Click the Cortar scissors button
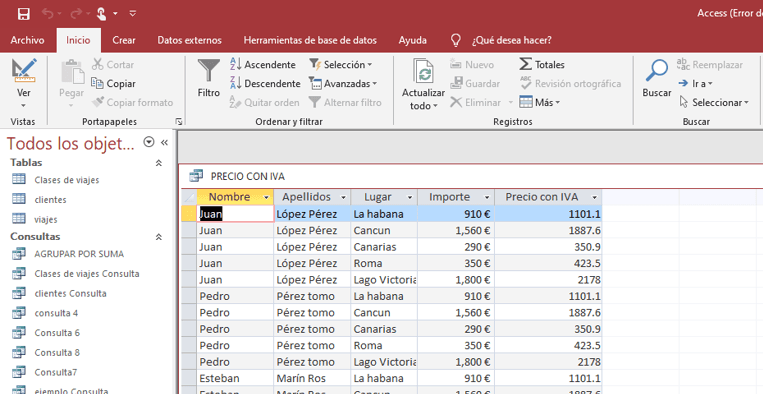 click(113, 64)
